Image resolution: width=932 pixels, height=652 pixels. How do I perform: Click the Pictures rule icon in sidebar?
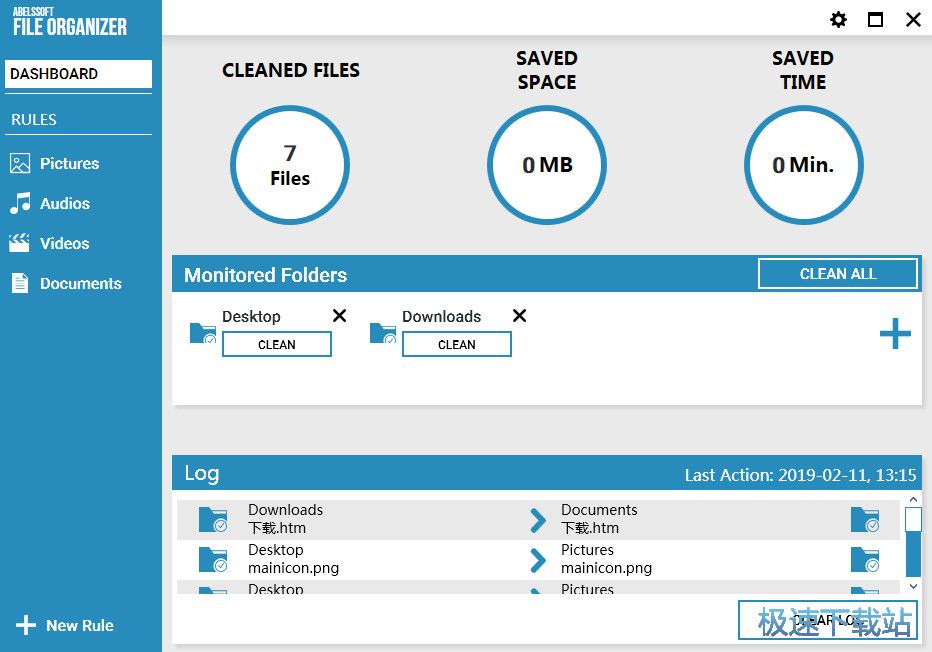click(x=20, y=164)
